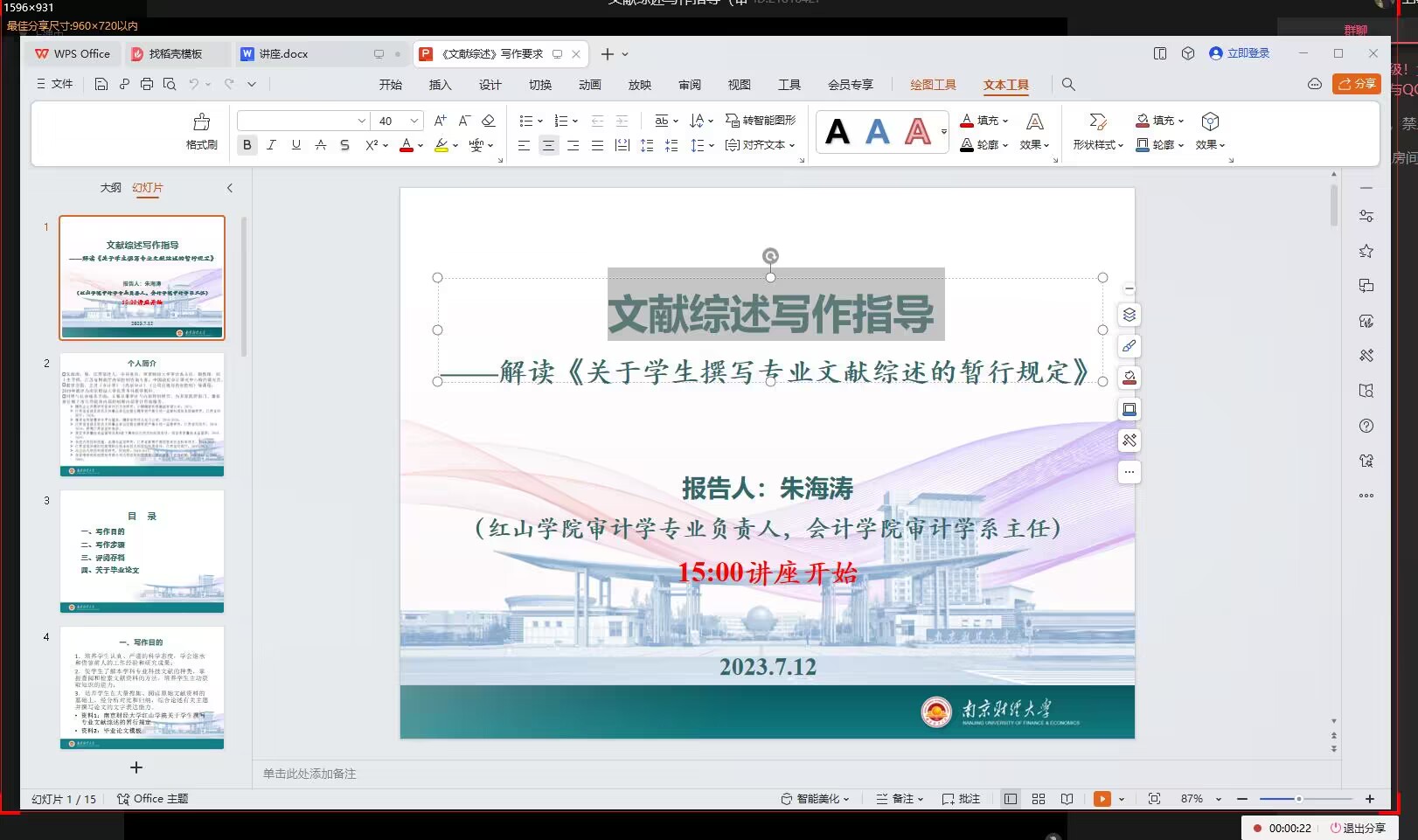Click 立即登录 to sign in
The height and width of the screenshot is (840, 1418).
point(1240,53)
